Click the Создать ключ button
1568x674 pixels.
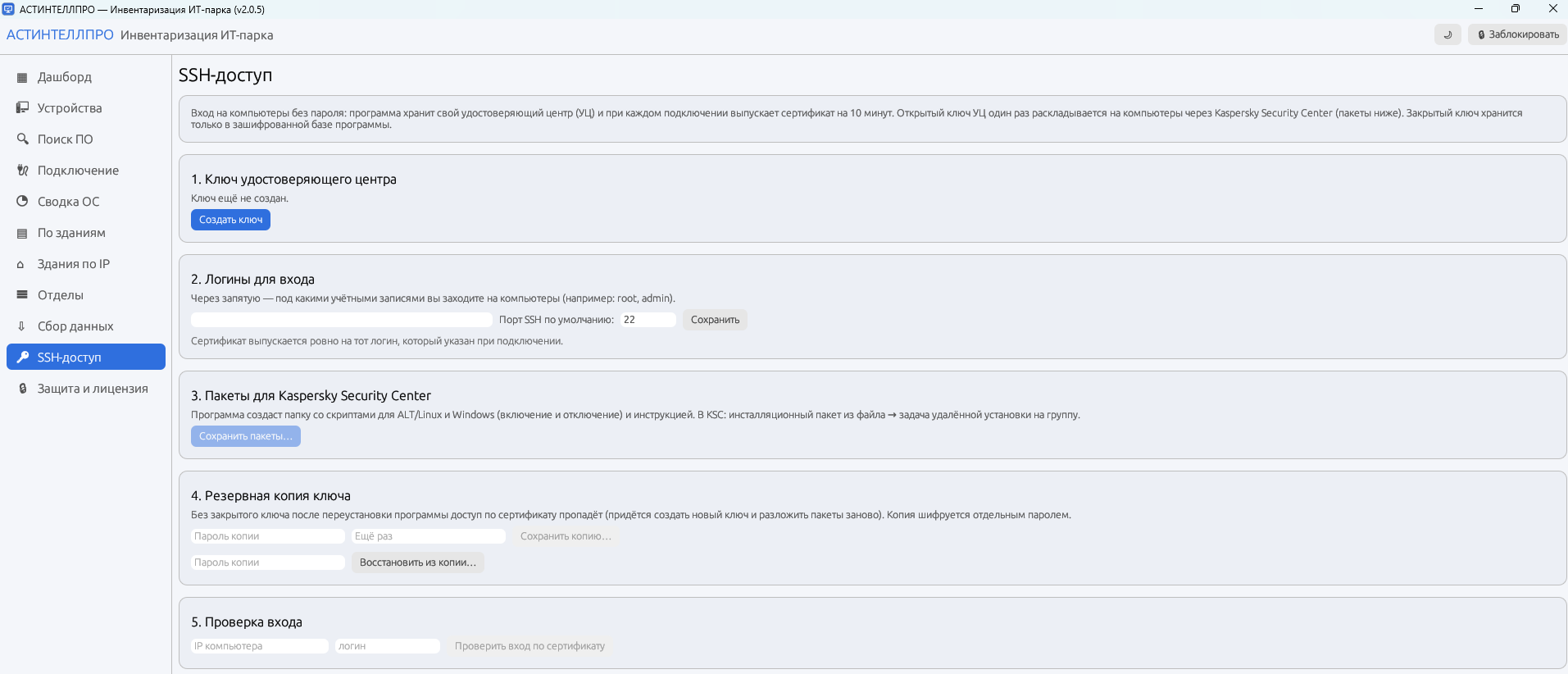(x=230, y=220)
